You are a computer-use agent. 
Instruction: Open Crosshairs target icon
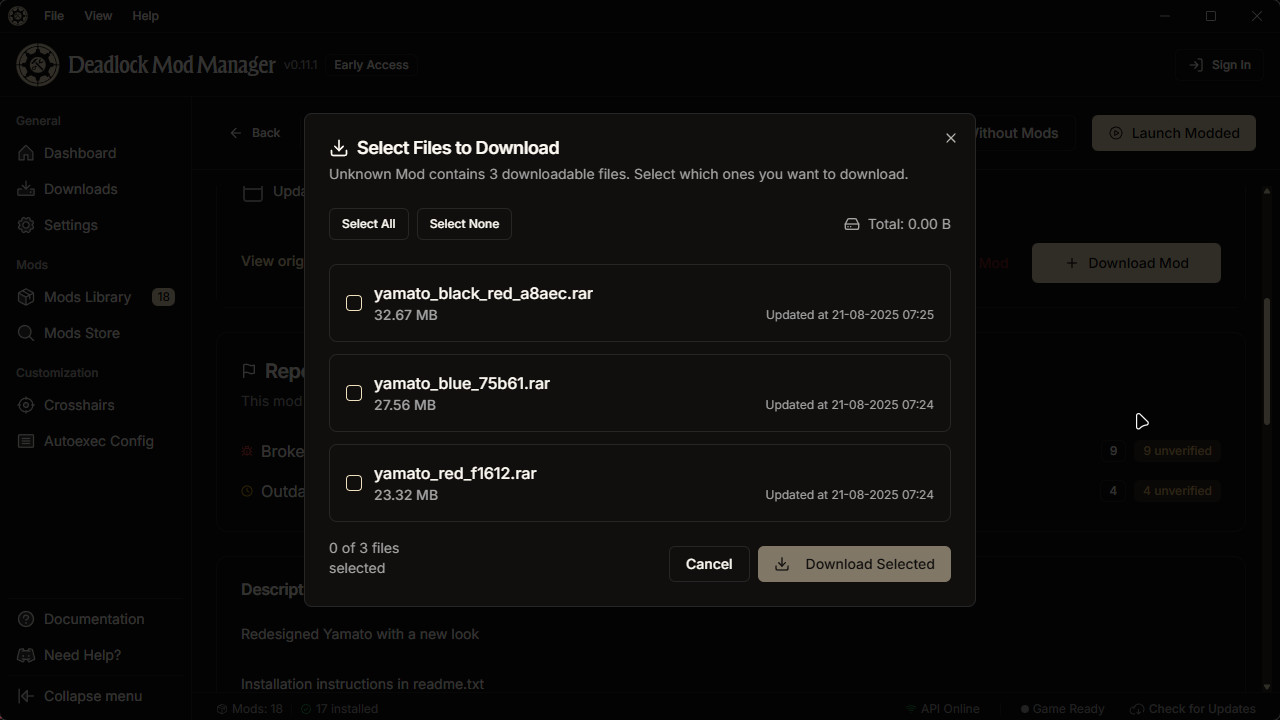coord(26,405)
